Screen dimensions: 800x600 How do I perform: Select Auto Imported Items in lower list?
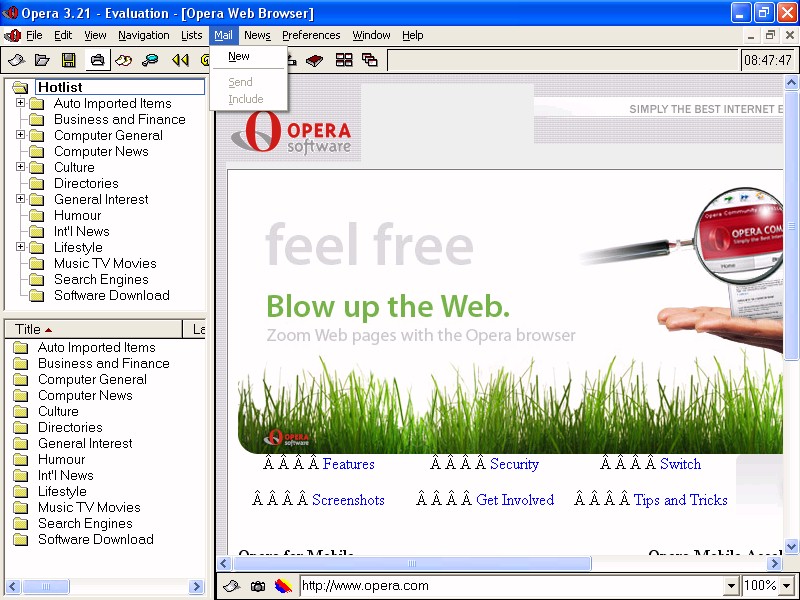tap(96, 348)
